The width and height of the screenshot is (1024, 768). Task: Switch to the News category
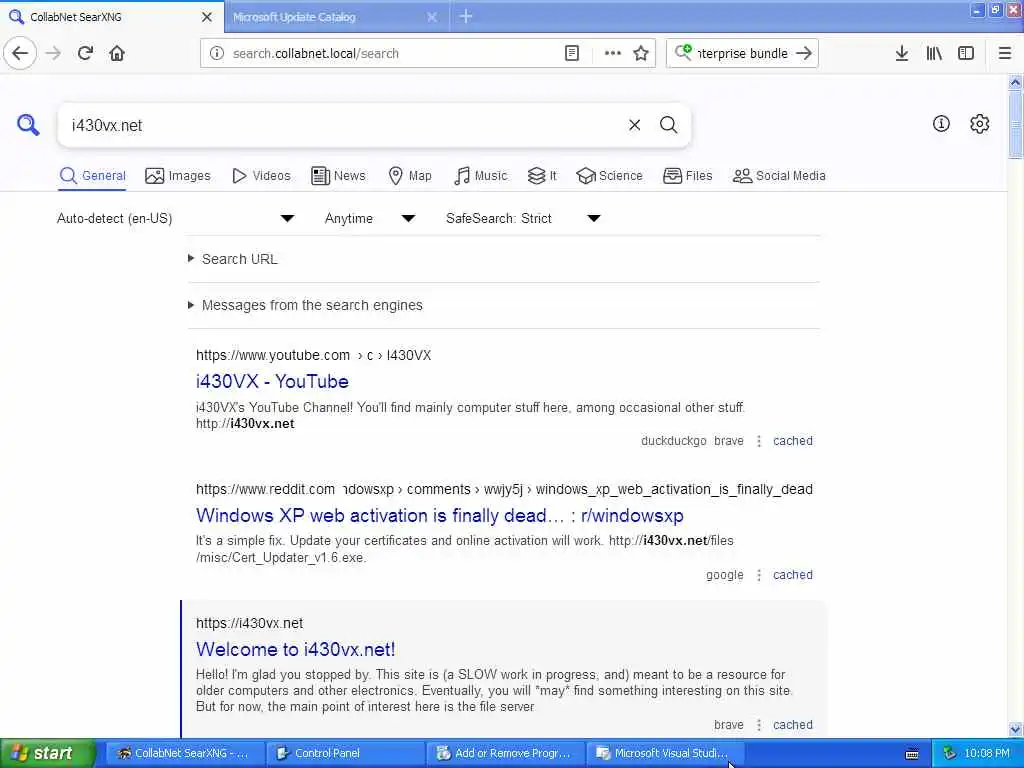(338, 176)
